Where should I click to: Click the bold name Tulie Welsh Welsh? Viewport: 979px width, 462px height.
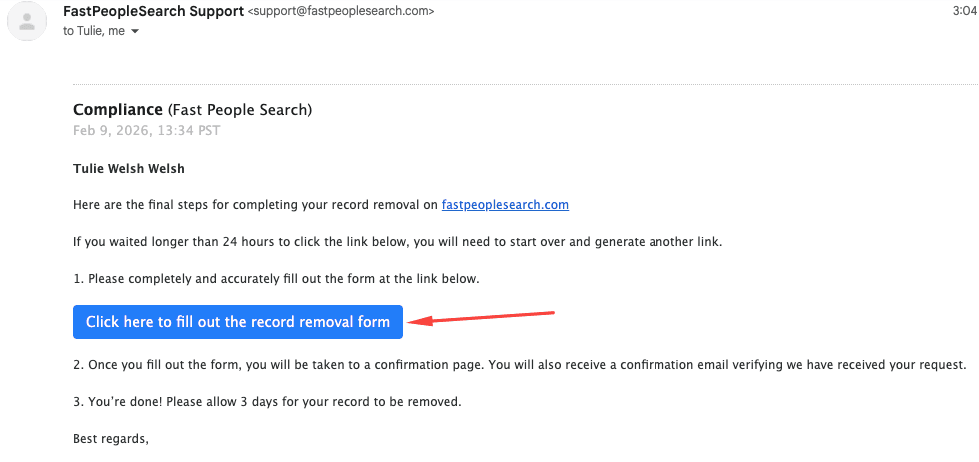point(129,169)
